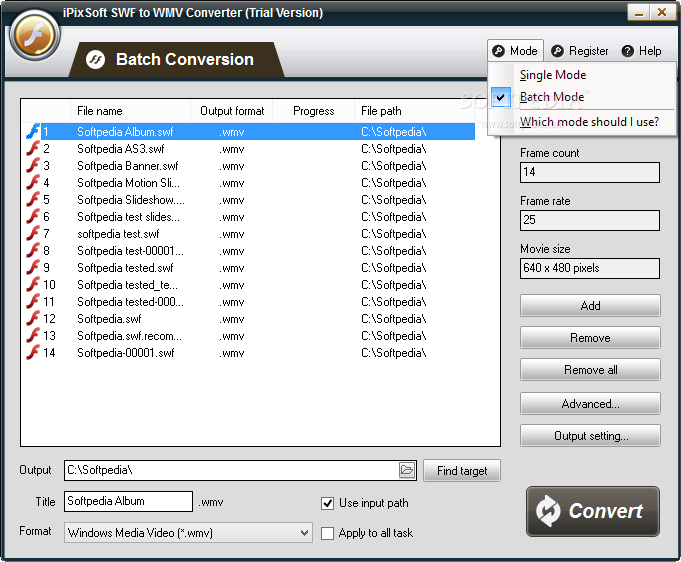Click the Flash icon beside row 5
This screenshot has height=562, width=681.
point(33,199)
